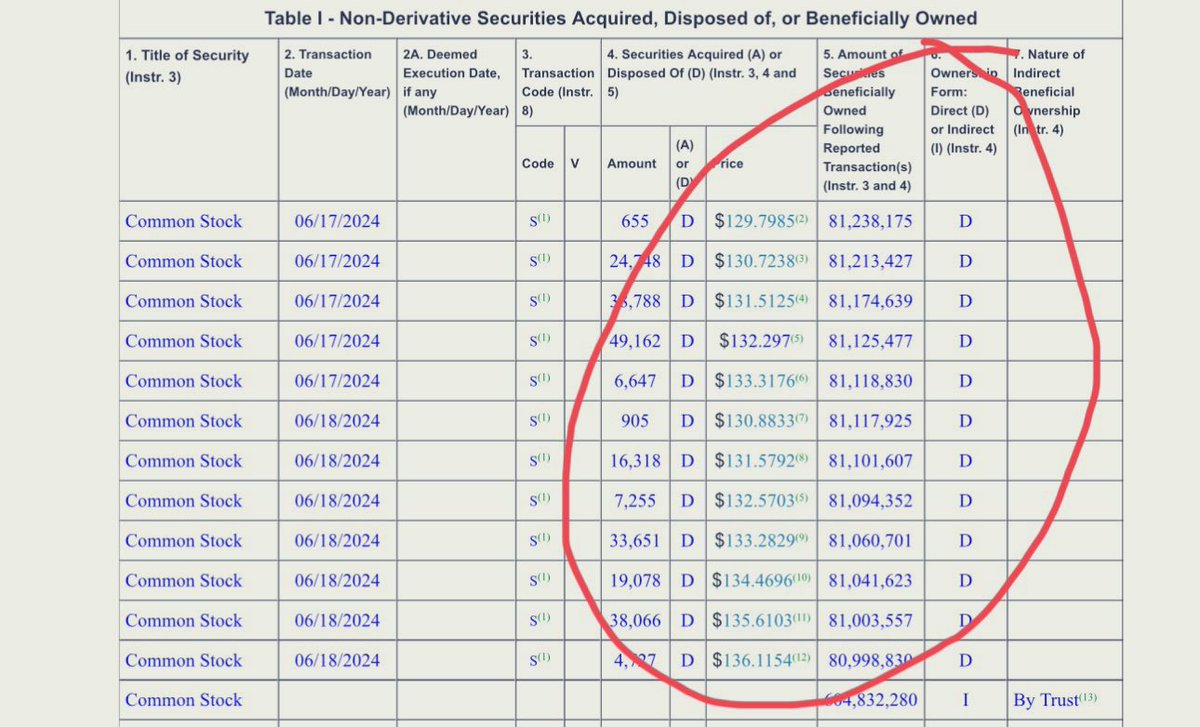Screen dimensions: 1200x727
Task: Click the price $130.8833
Action: [755, 421]
